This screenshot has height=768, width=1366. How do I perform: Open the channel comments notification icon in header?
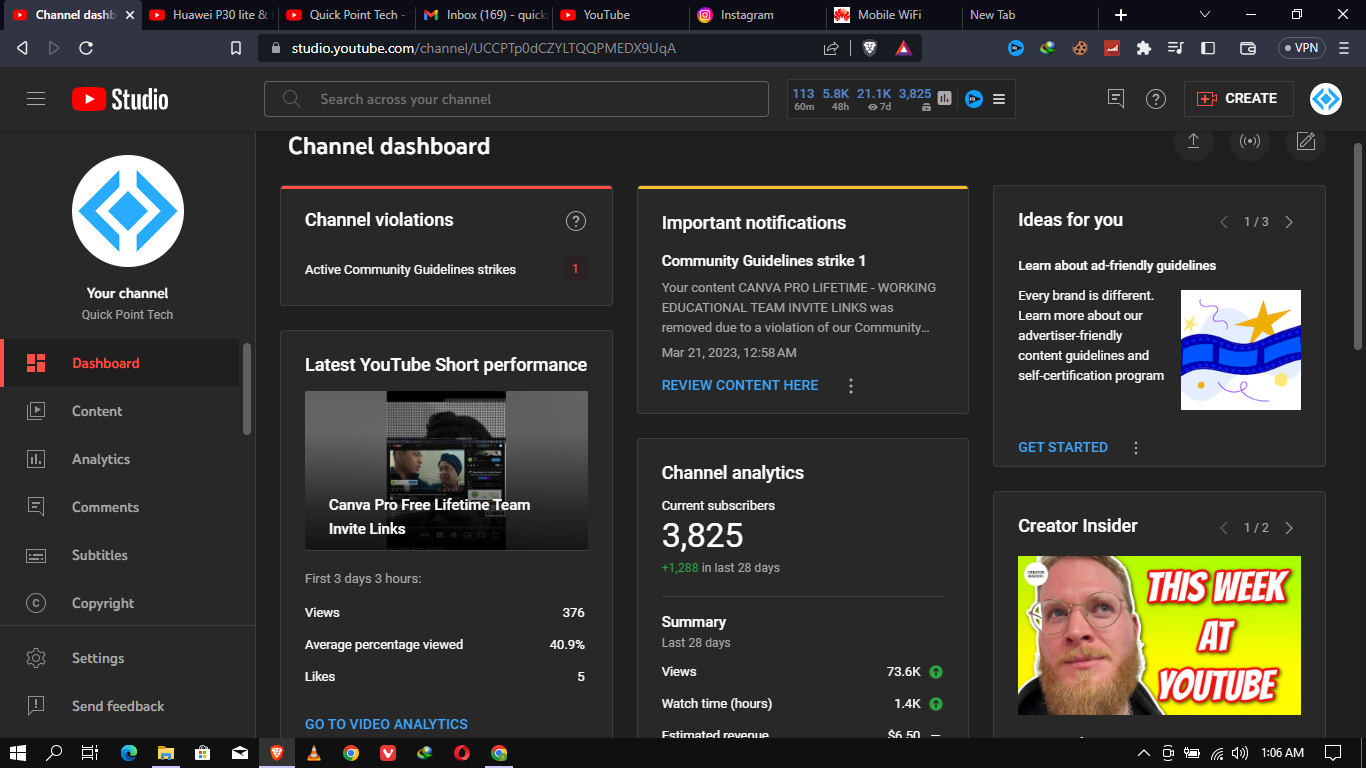(1116, 99)
